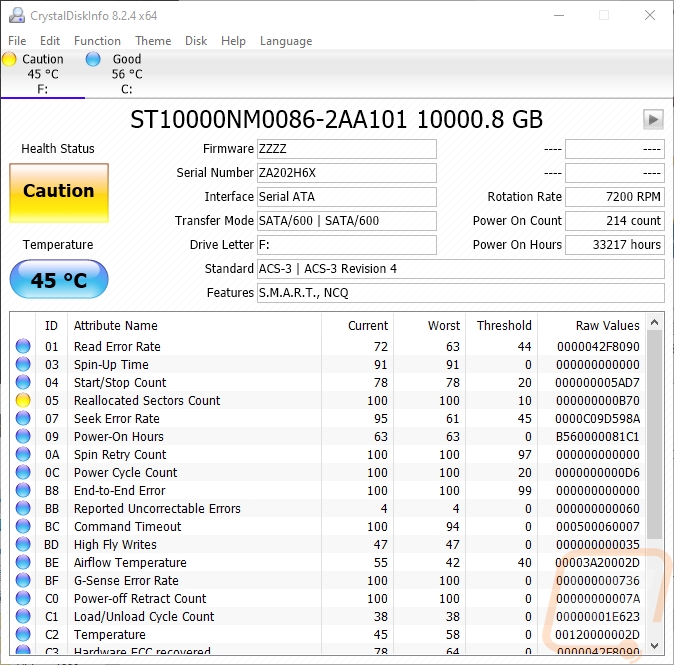Click the next disk arrow button
This screenshot has width=674, height=665.
[x=653, y=120]
